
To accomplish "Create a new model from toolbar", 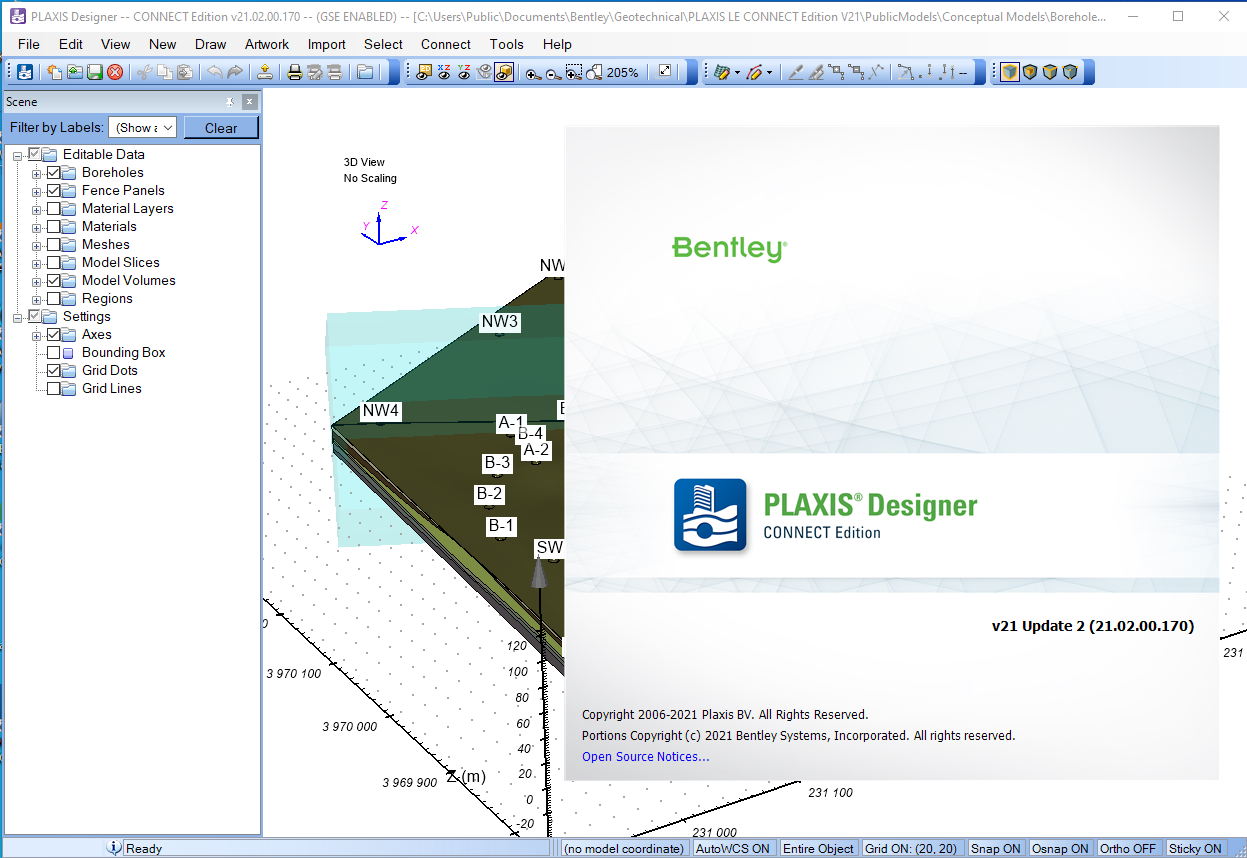I will 54,72.
